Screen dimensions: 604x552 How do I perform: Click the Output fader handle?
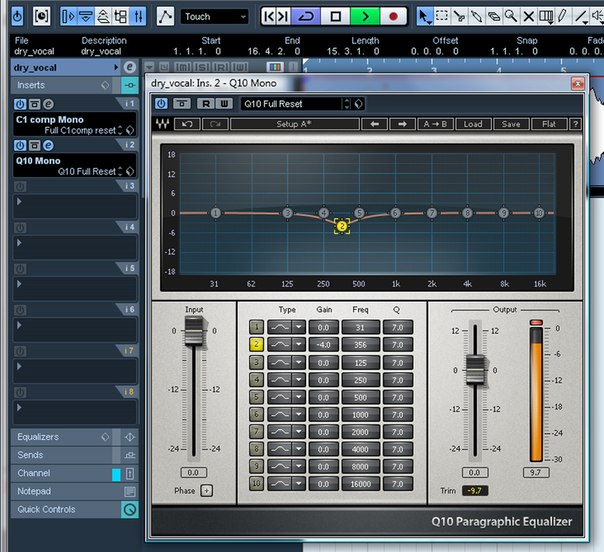pos(475,370)
